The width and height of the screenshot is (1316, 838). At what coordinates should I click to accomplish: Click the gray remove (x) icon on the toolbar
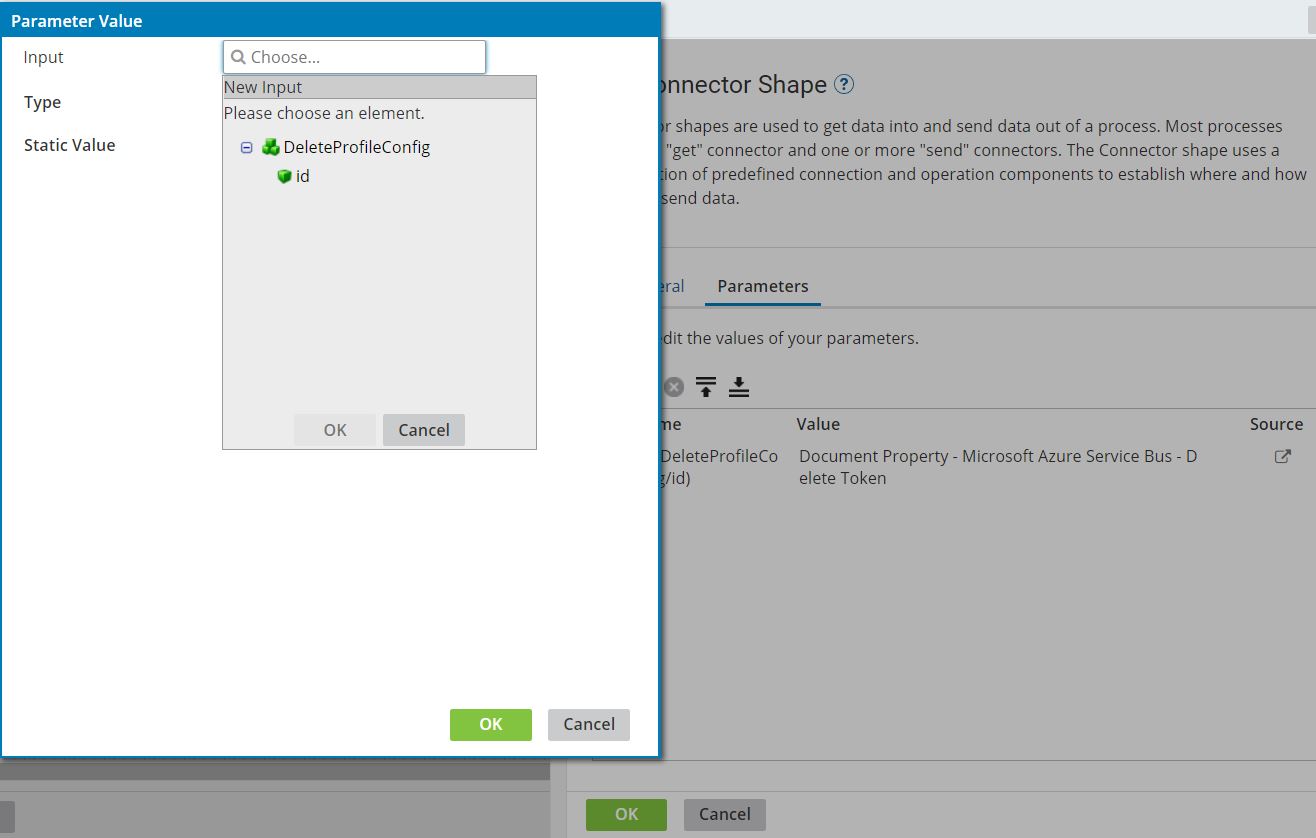(x=673, y=387)
